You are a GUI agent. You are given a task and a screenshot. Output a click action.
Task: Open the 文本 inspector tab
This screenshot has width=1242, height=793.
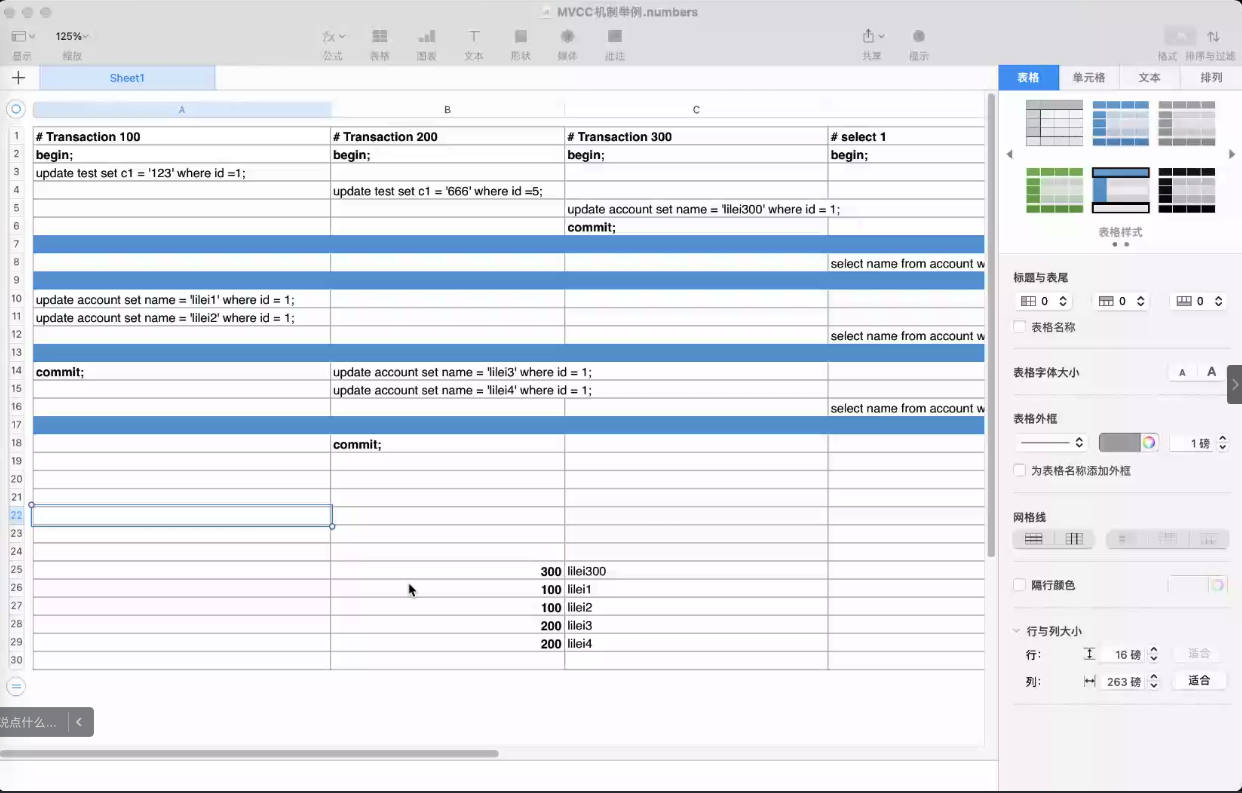point(1150,77)
